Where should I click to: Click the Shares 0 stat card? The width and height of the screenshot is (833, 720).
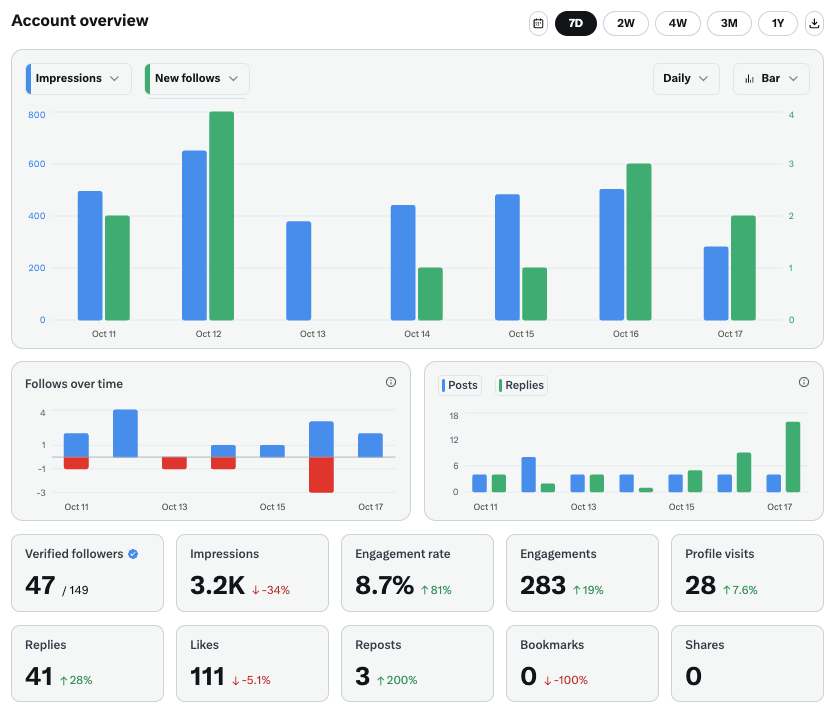pyautogui.click(x=747, y=663)
